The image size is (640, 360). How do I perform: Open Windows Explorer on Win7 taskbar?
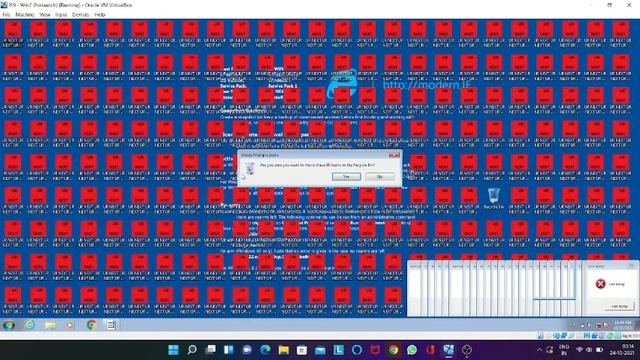click(50, 325)
